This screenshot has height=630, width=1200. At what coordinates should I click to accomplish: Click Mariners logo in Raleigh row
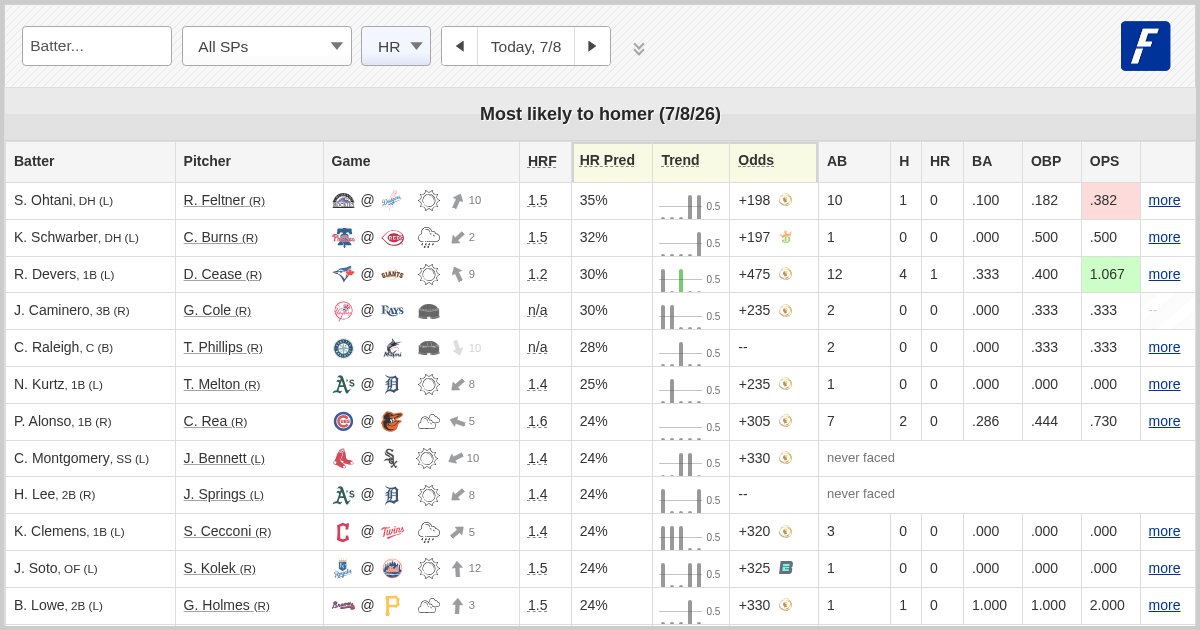click(x=343, y=348)
